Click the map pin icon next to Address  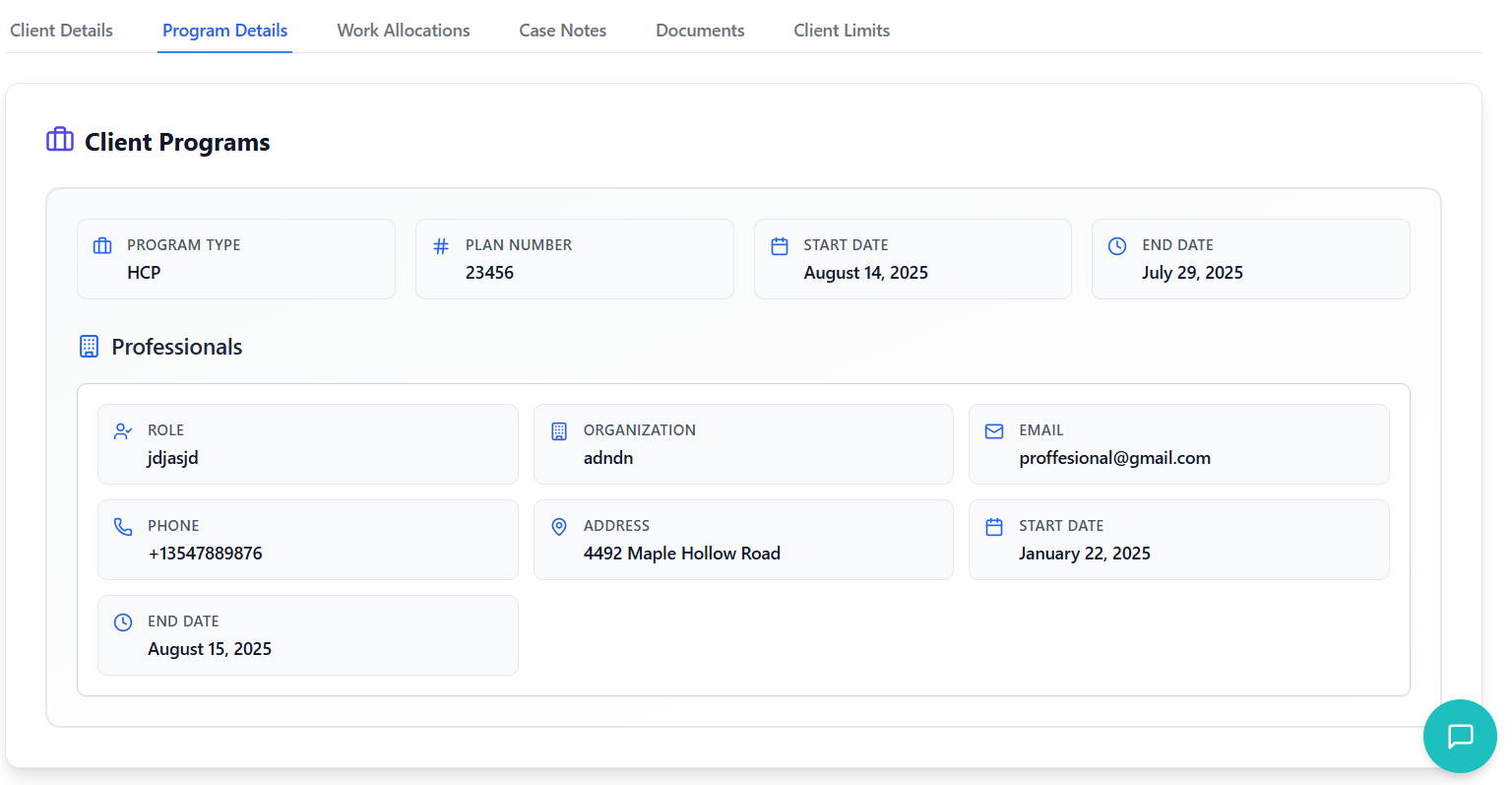[559, 527]
